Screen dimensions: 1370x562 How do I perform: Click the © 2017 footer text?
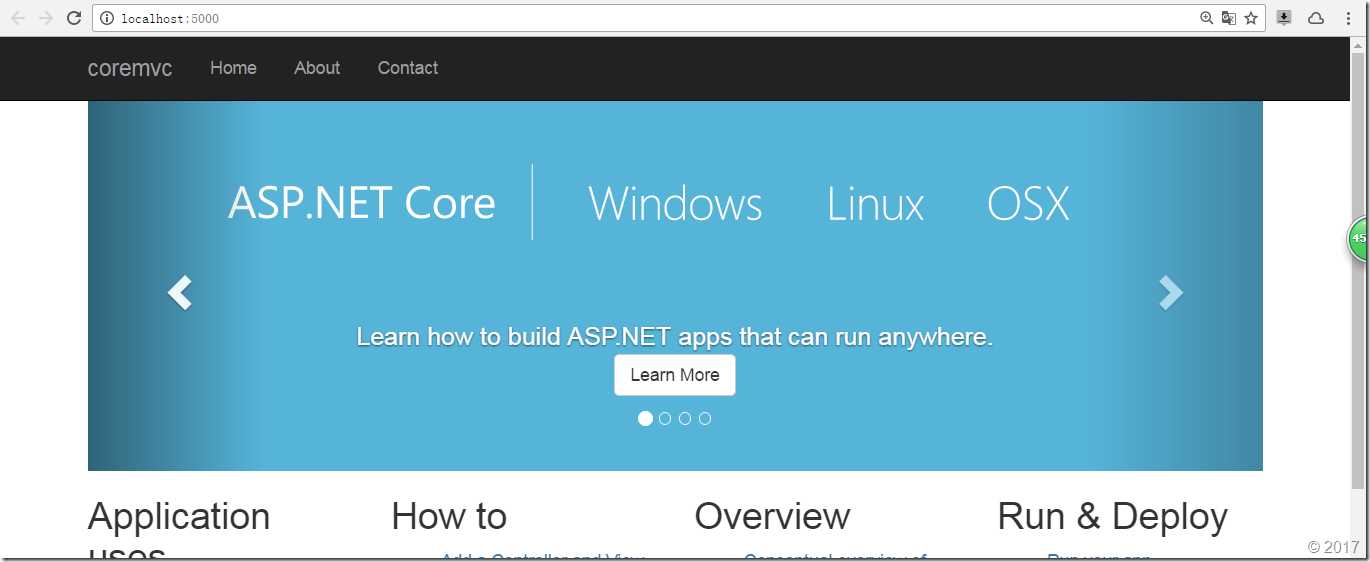pyautogui.click(x=1333, y=547)
